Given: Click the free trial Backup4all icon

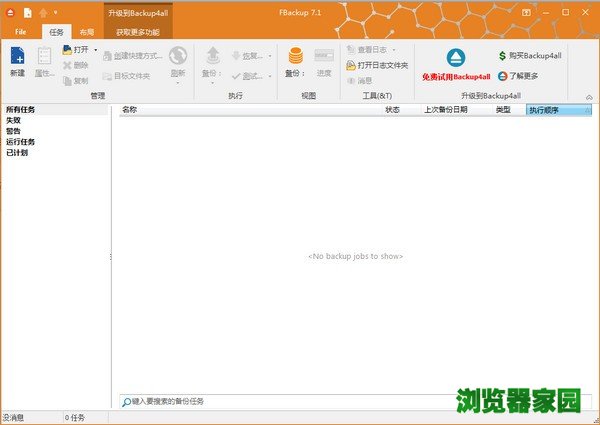Looking at the screenshot, I should [x=455, y=57].
